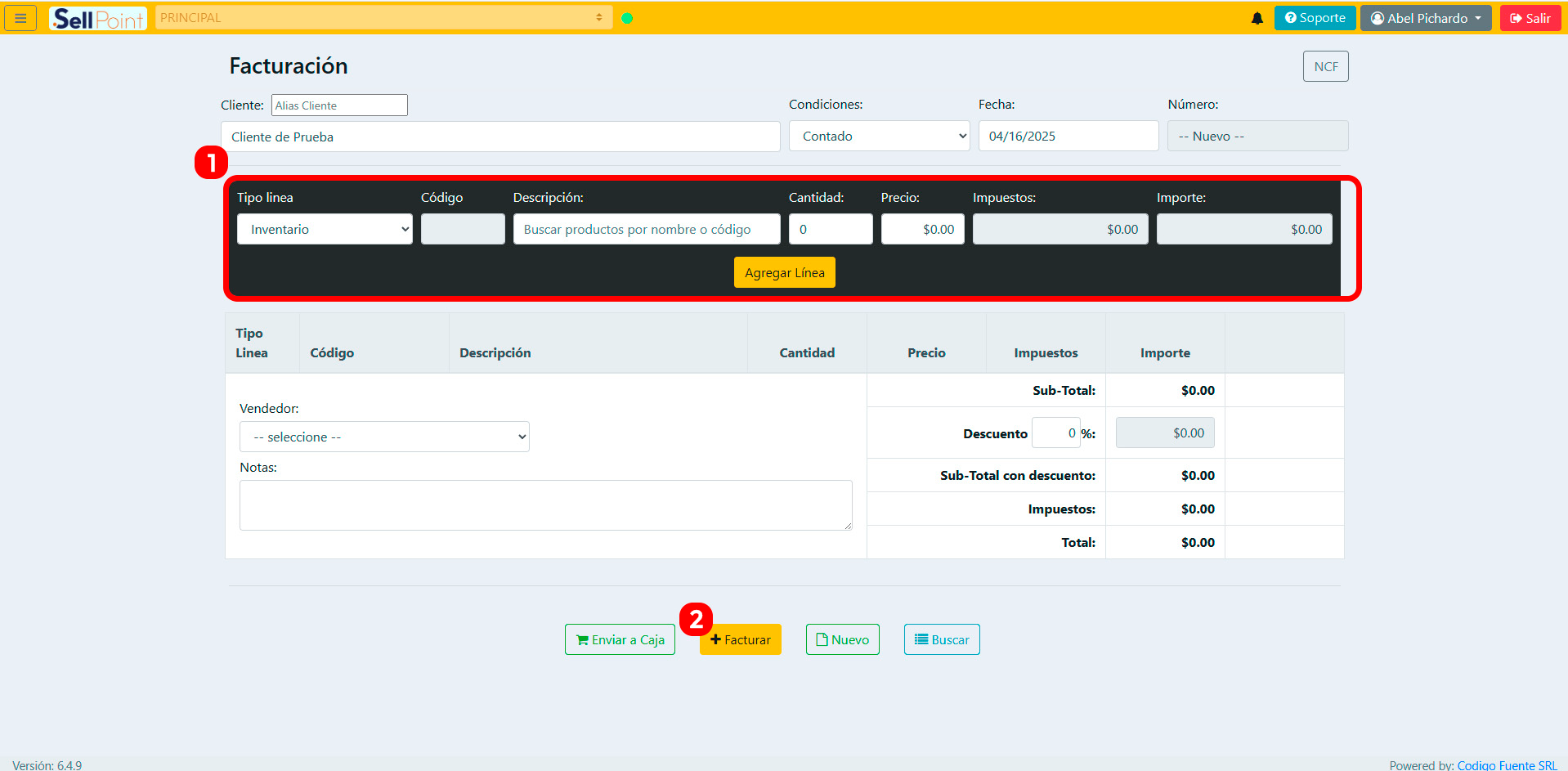Open Buscar to search invoices
The width and height of the screenshot is (1568, 771).
(x=941, y=639)
